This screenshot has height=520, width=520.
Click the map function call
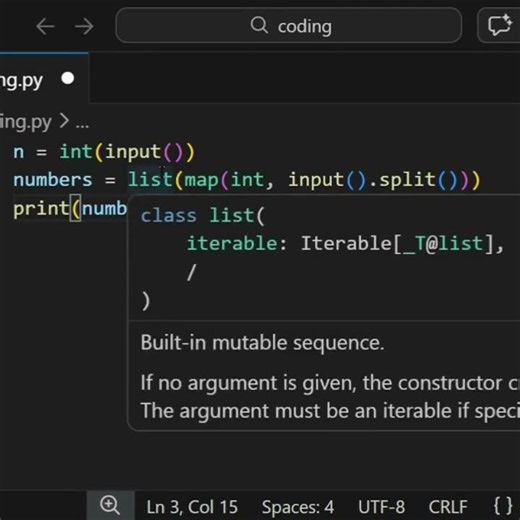click(201, 180)
